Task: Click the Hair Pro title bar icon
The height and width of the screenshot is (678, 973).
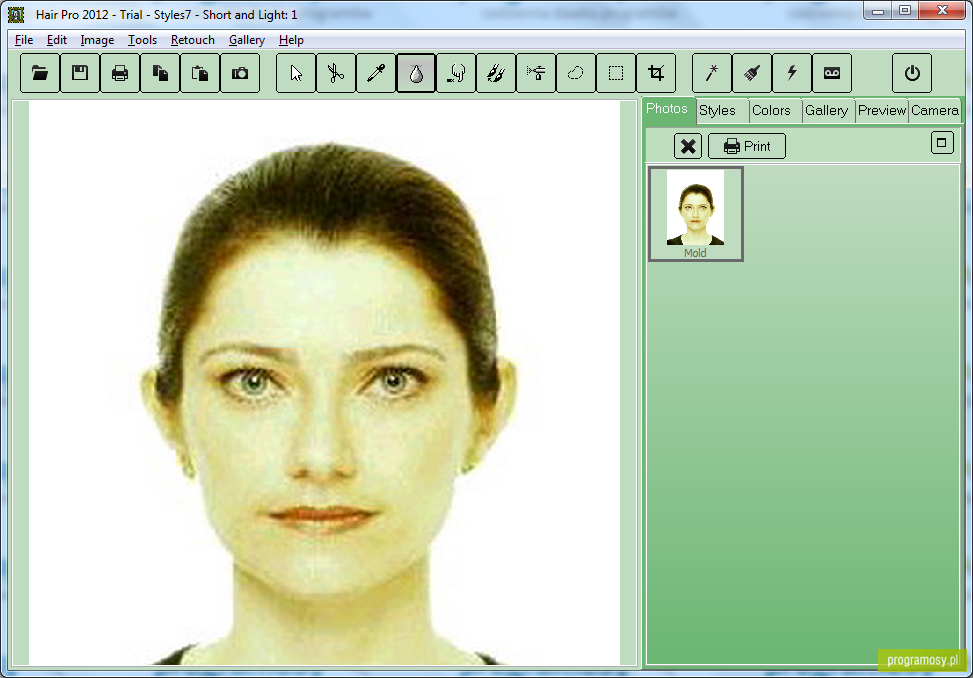Action: (16, 14)
